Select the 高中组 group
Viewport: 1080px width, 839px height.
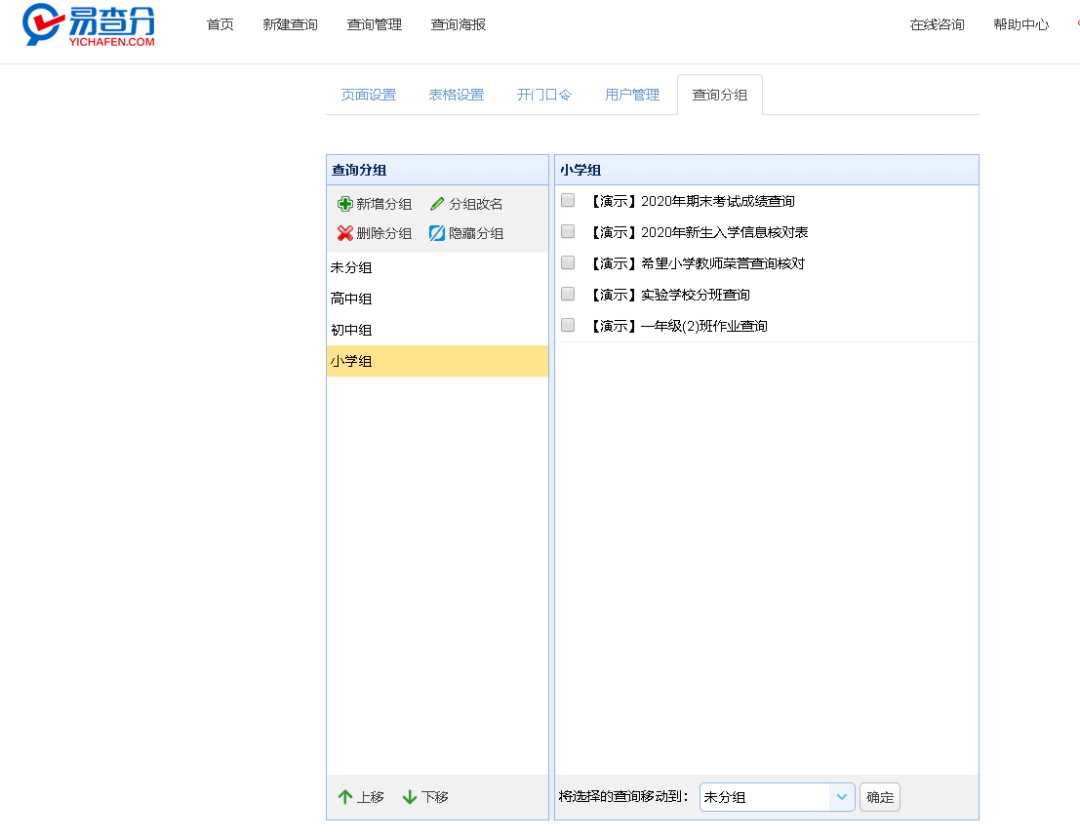tap(351, 299)
